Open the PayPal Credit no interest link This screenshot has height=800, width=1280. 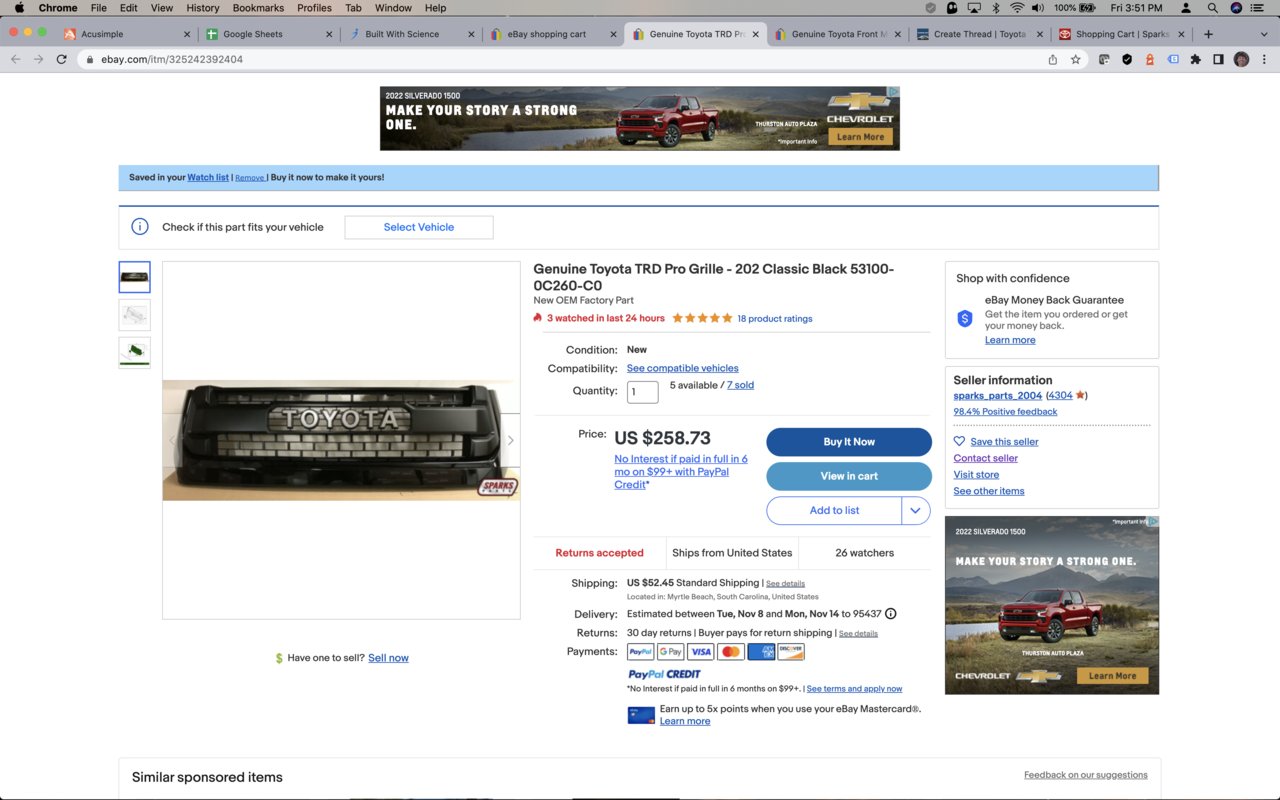pyautogui.click(x=681, y=472)
